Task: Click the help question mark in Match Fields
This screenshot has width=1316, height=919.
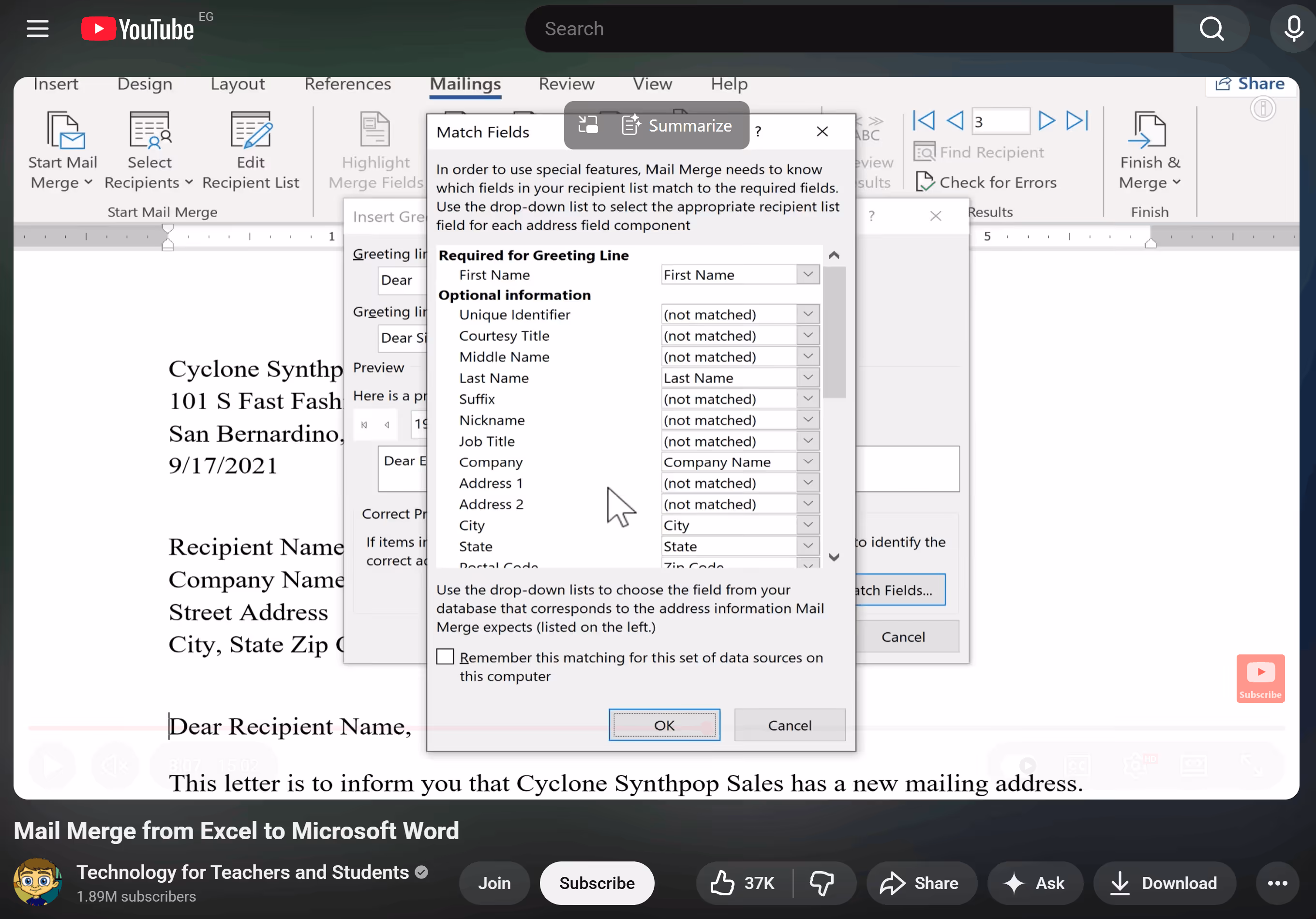Action: [758, 132]
